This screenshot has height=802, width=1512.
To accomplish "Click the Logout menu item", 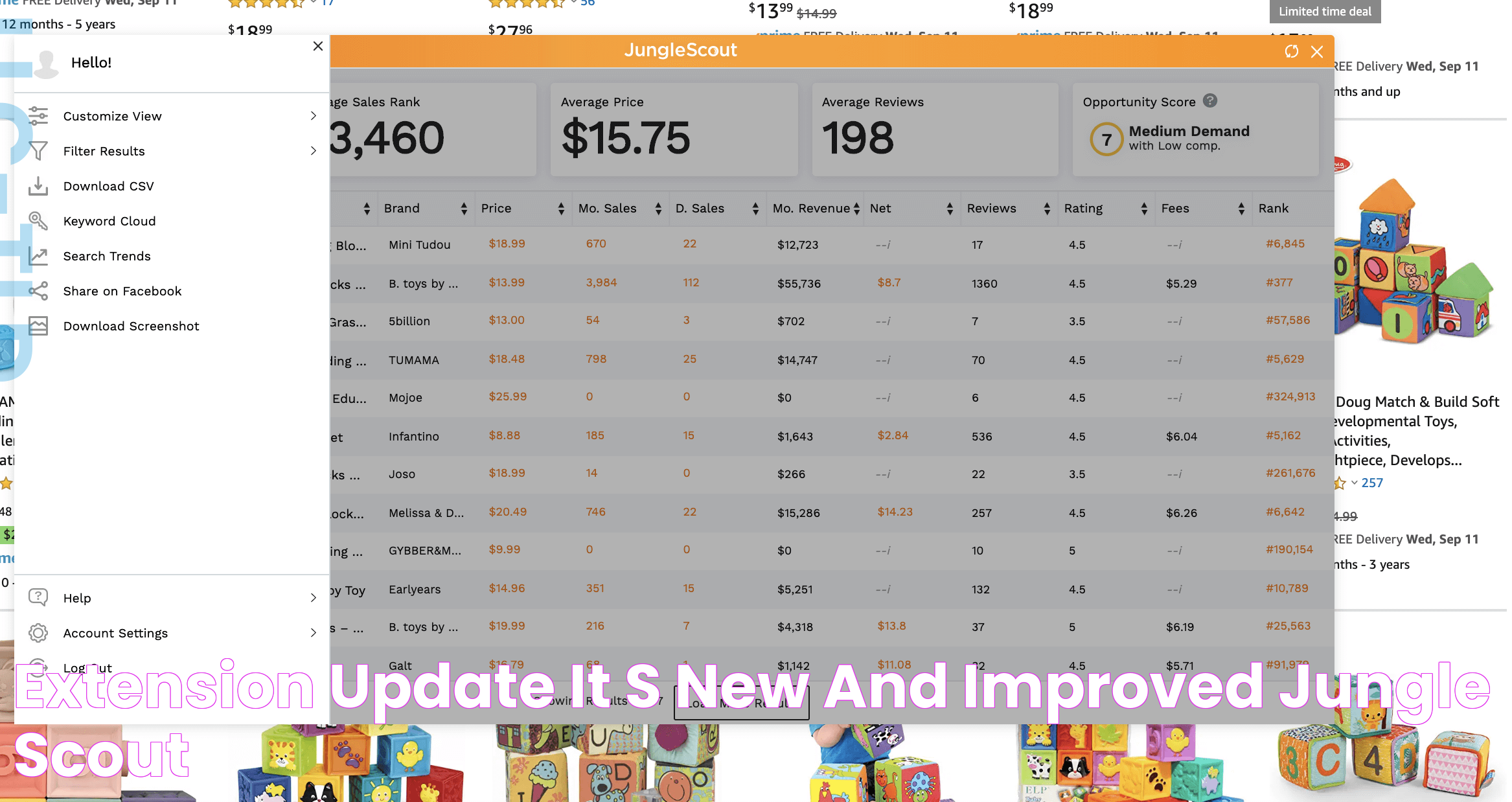I will tap(88, 668).
